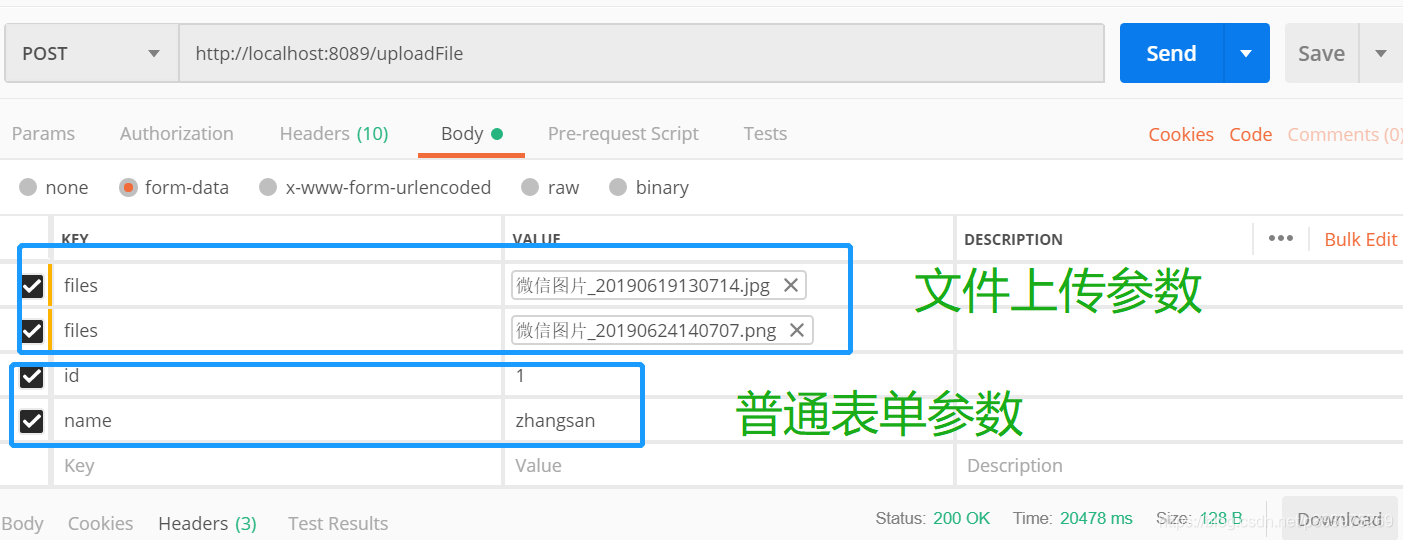Open the Test Results tab
Viewport: 1403px width, 540px height.
338,523
